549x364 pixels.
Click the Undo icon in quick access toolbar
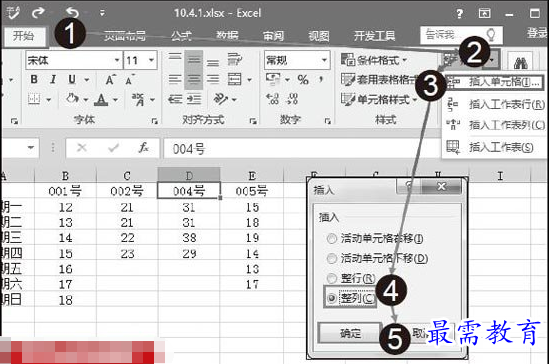click(x=72, y=13)
